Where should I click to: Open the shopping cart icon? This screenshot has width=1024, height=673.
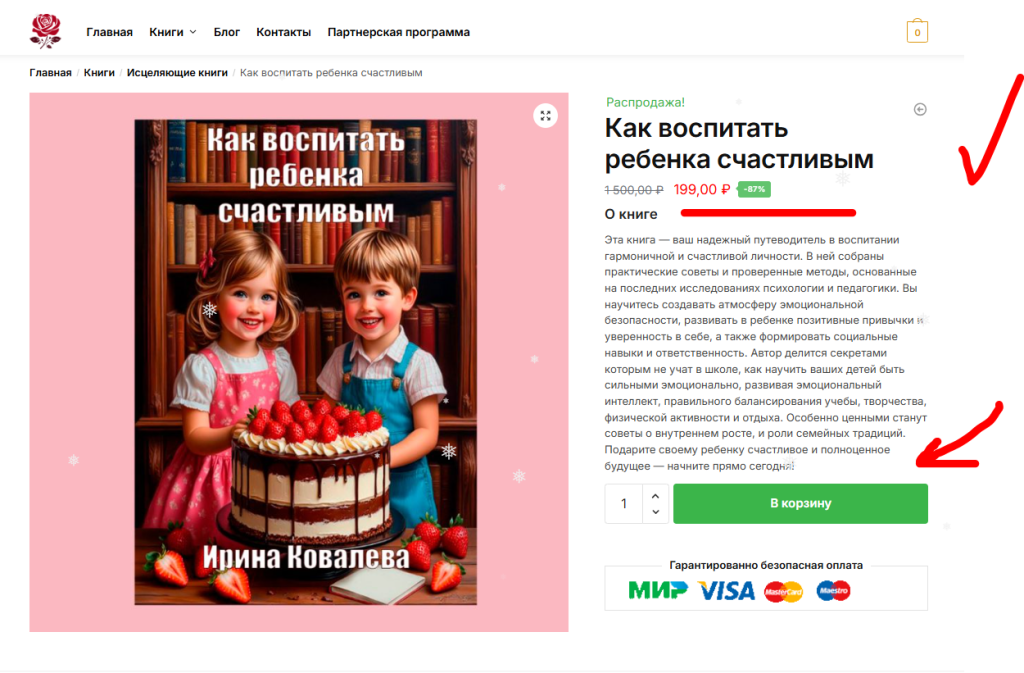(x=917, y=31)
